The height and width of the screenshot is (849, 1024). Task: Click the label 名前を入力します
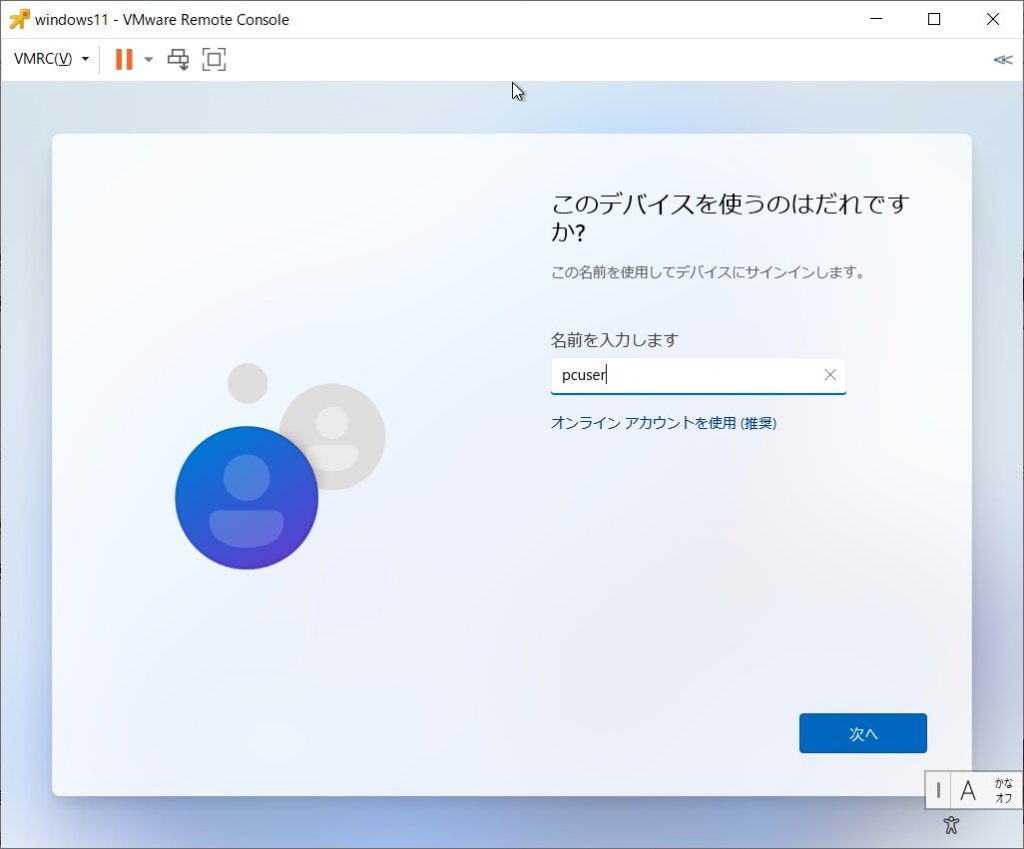615,340
